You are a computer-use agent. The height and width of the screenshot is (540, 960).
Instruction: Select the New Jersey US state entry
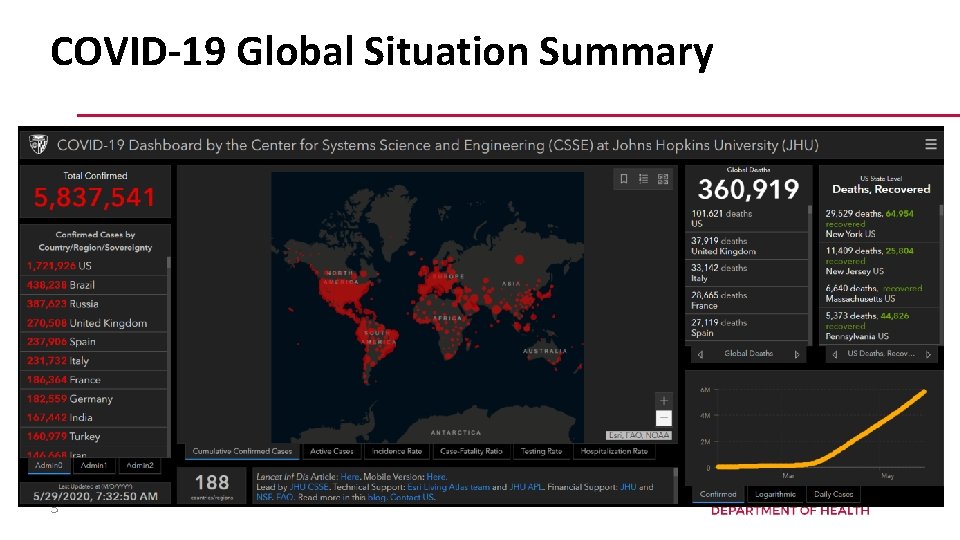(879, 261)
